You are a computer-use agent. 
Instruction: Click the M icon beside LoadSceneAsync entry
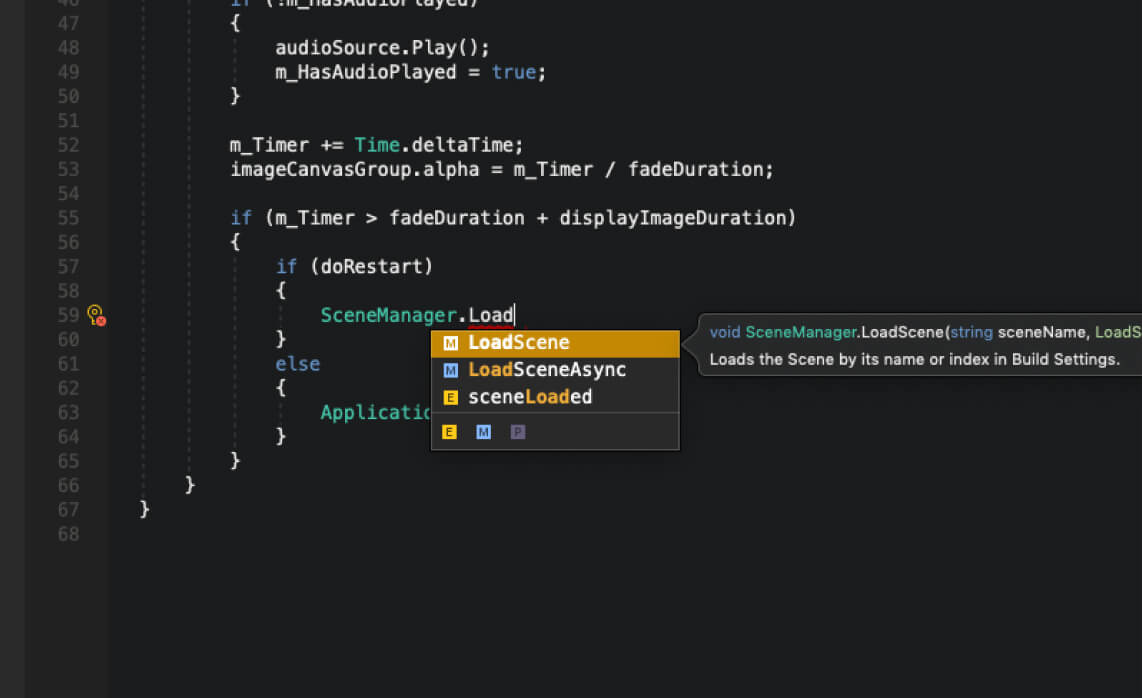449,369
